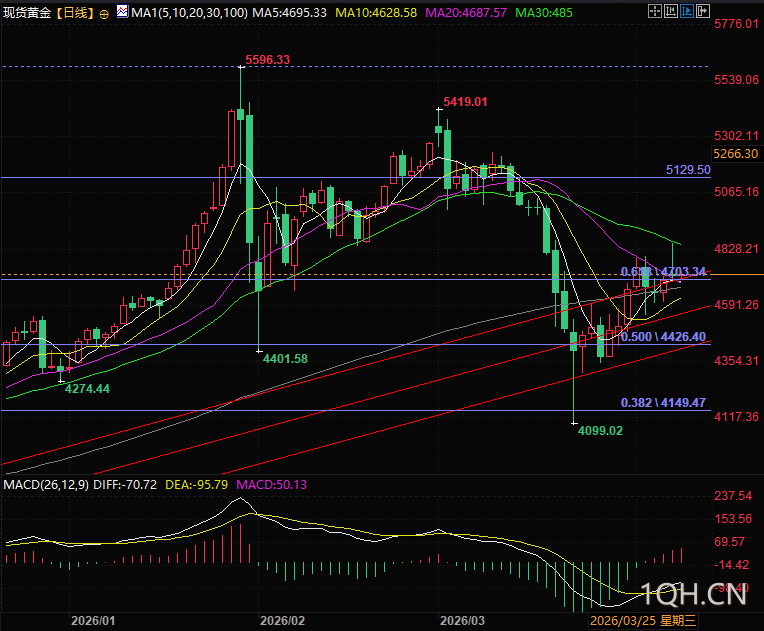
Task: Click the 2026/03 time axis label
Action: 462,620
